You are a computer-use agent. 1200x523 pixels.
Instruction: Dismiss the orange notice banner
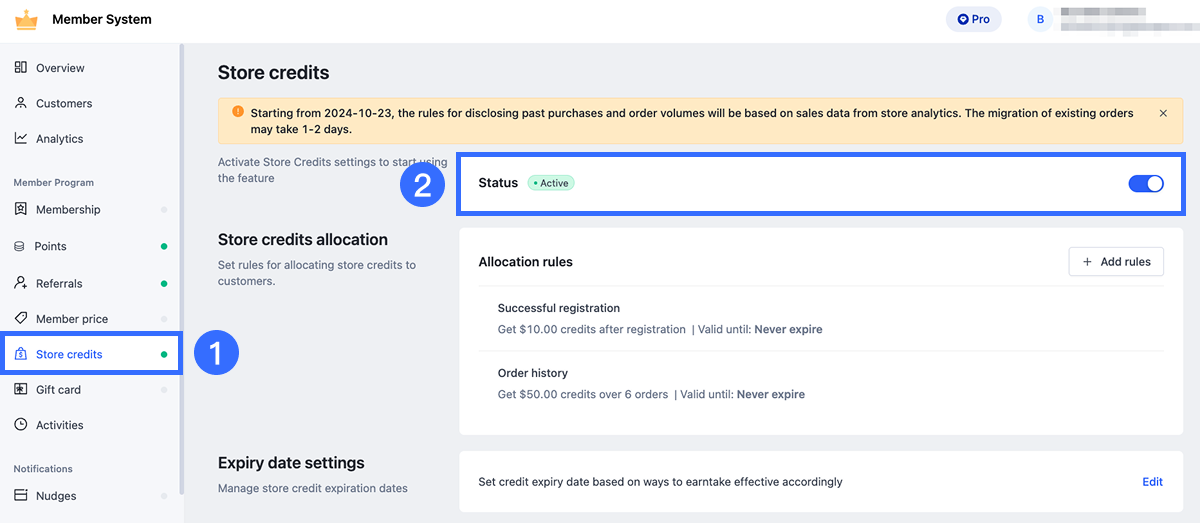point(1163,114)
